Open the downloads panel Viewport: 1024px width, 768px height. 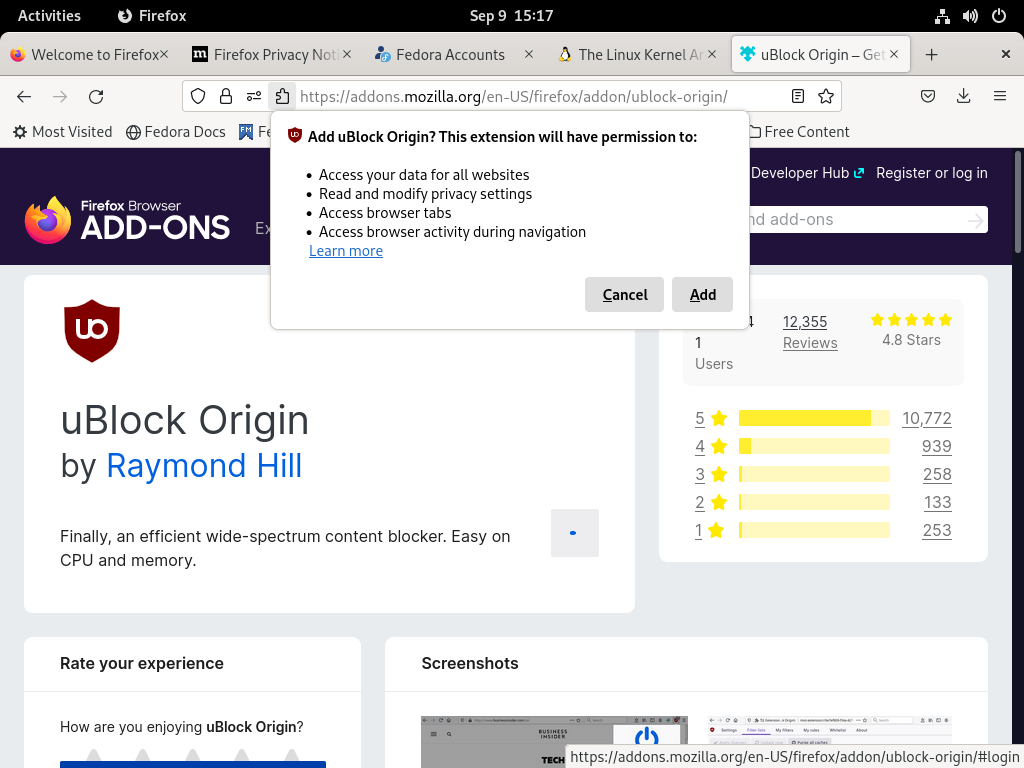click(x=963, y=97)
